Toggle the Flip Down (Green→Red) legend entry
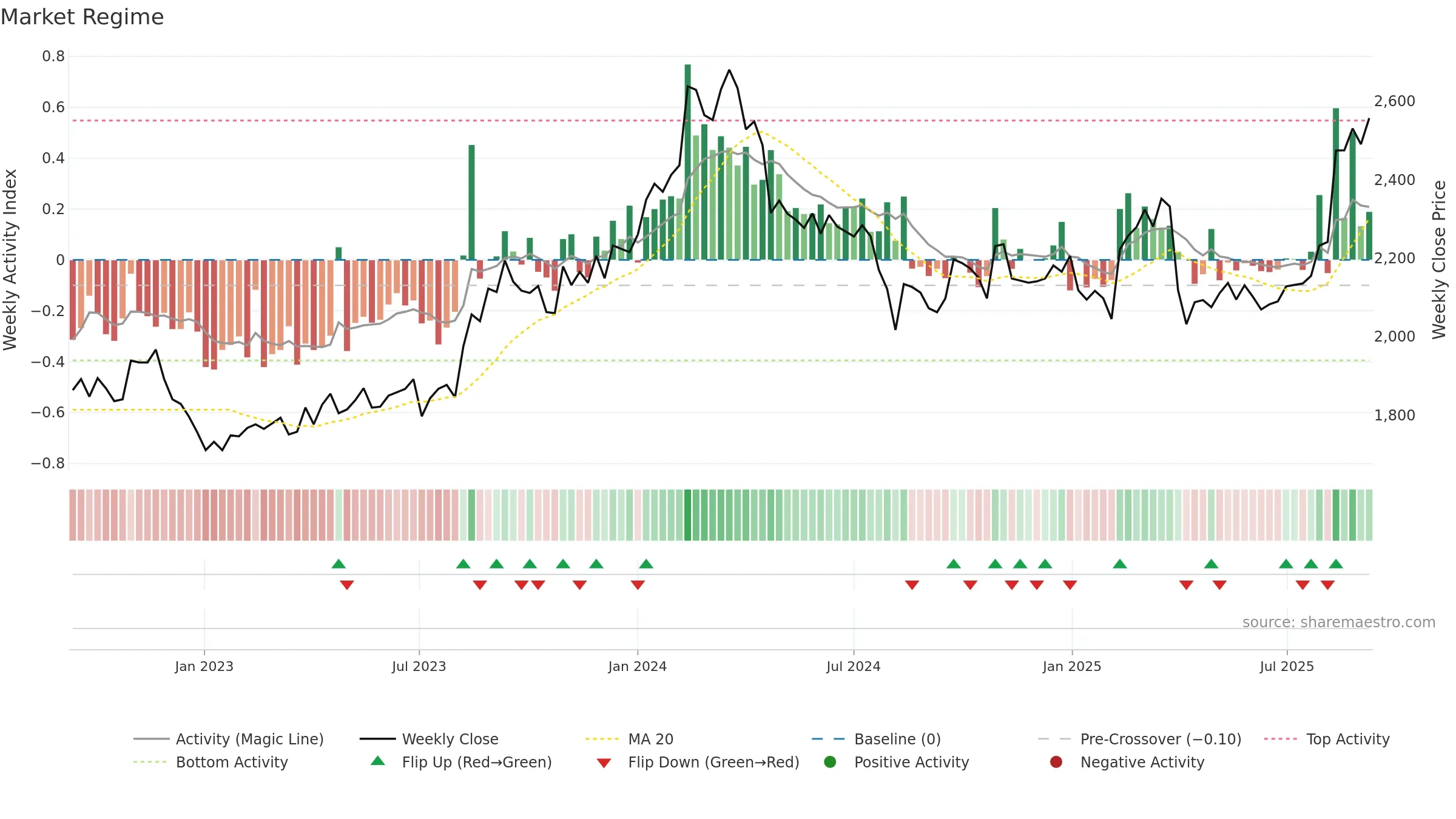Viewport: 1456px width, 819px height. (698, 762)
